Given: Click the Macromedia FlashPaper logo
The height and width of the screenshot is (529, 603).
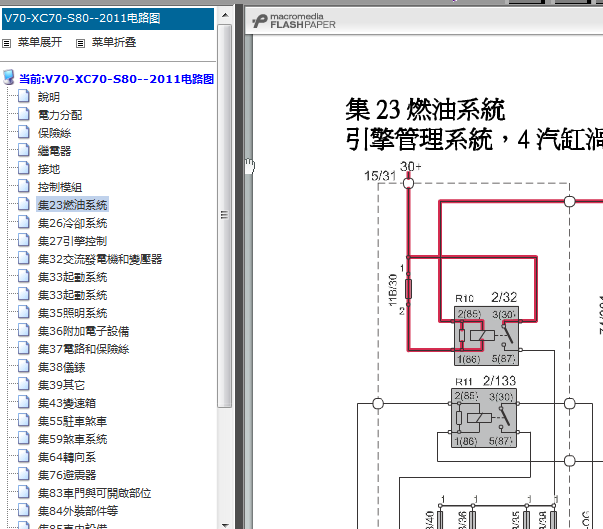Looking at the screenshot, I should (x=294, y=21).
